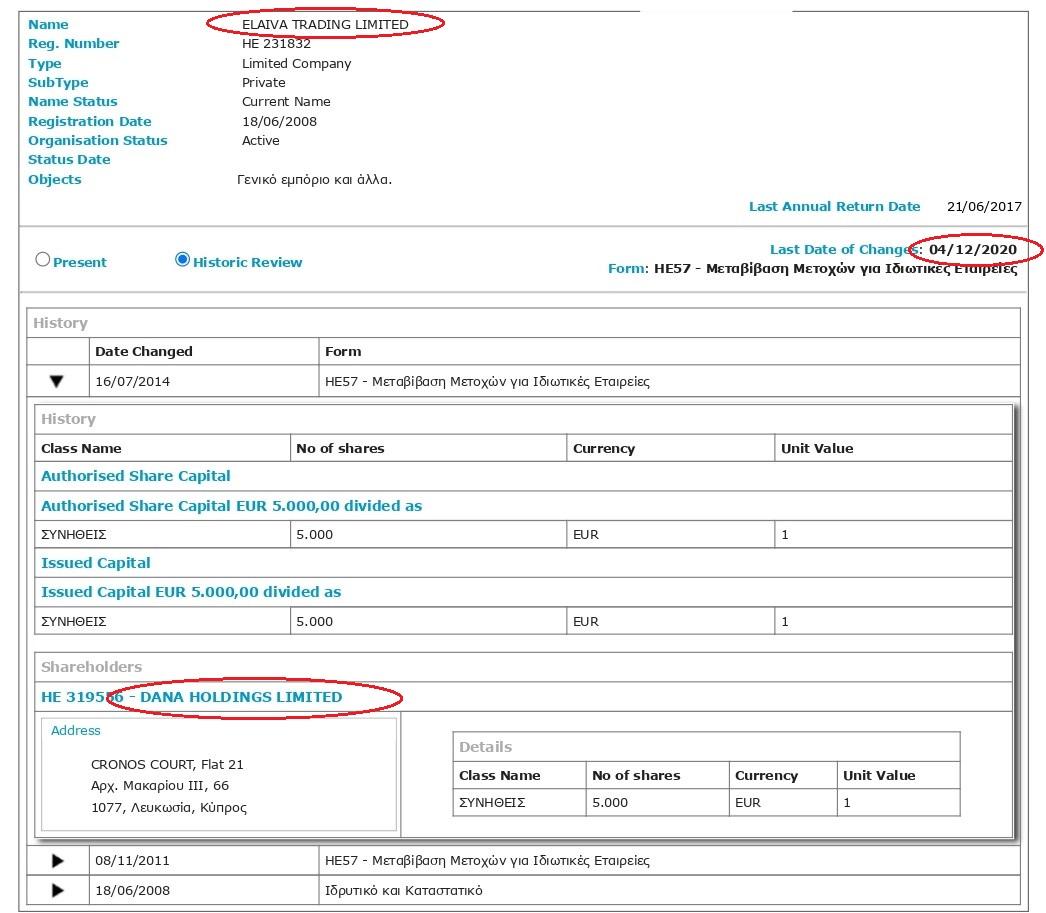Click the Shareholders section header
The image size is (1046, 913).
[91, 667]
